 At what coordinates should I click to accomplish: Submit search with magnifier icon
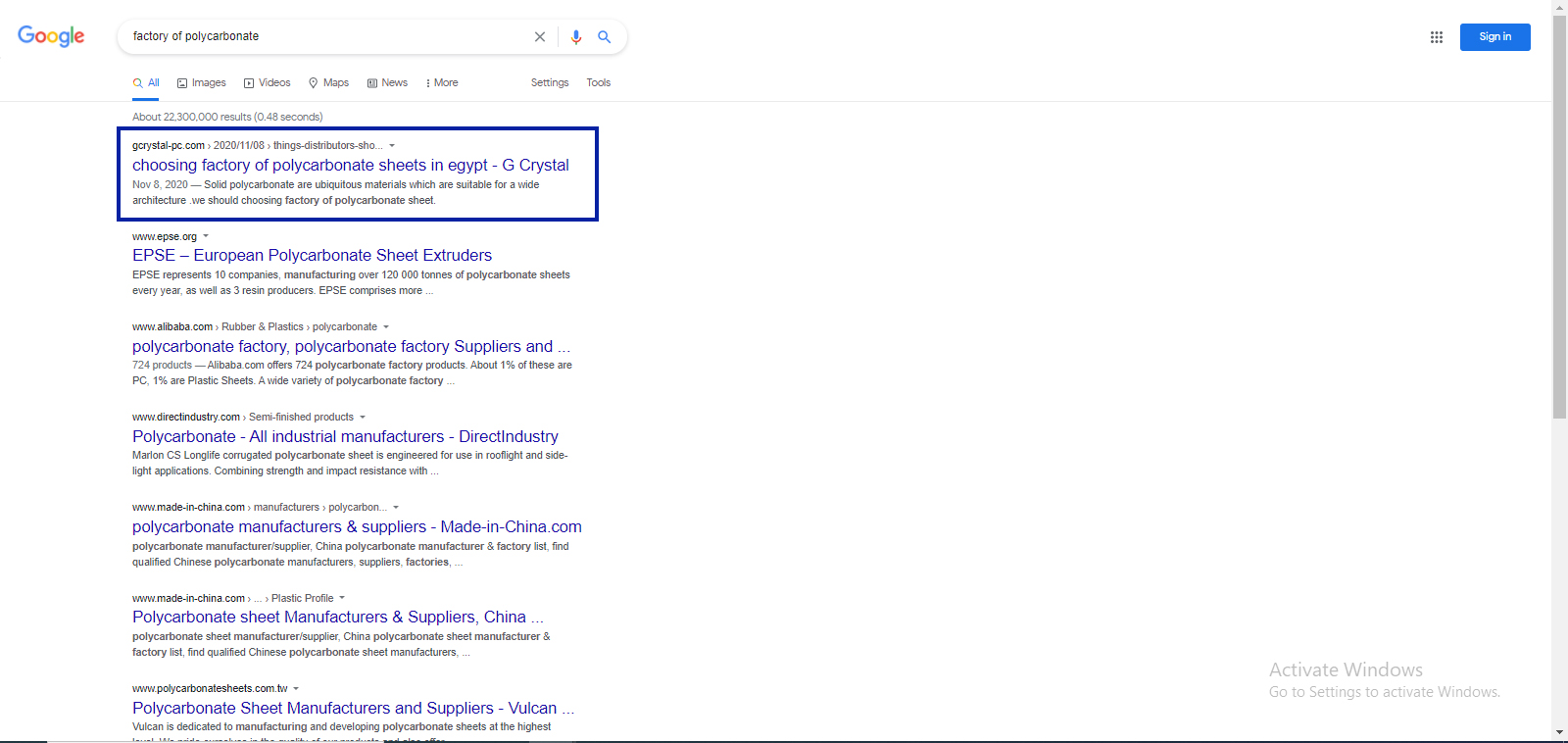[605, 36]
